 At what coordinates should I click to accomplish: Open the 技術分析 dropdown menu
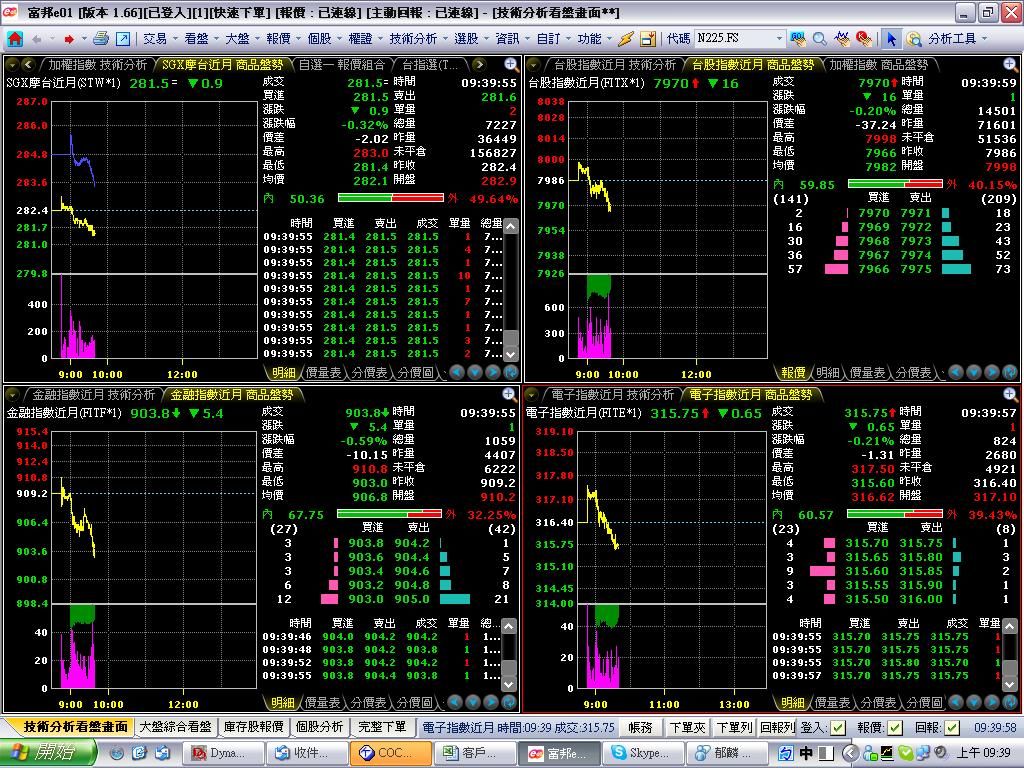point(418,39)
